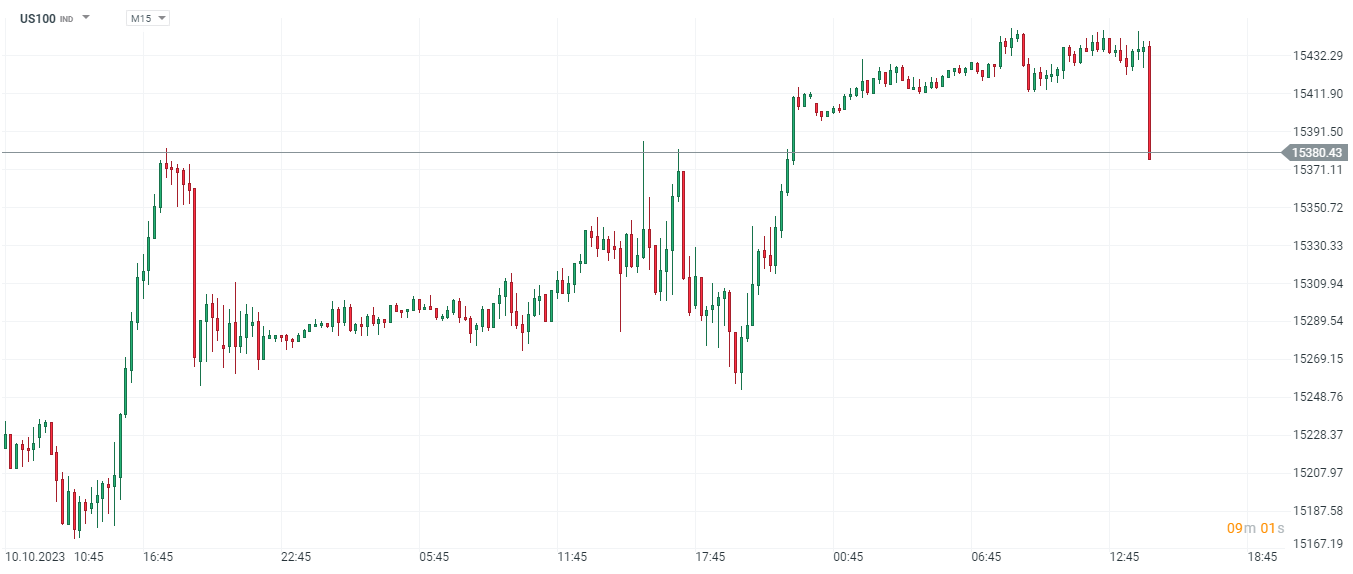
Task: Select the 16:45 time axis marker
Action: [158, 557]
